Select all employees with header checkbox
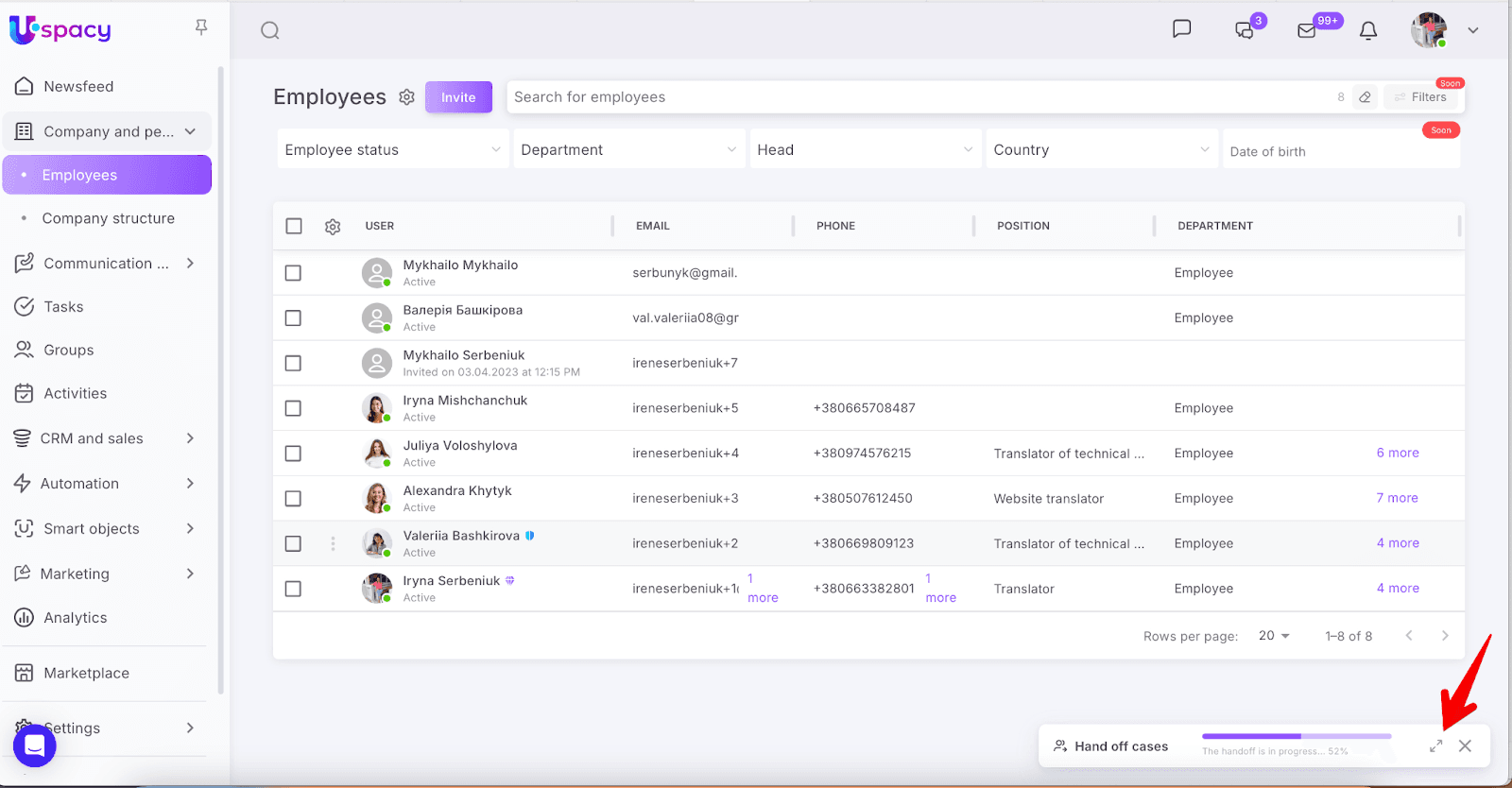 click(x=294, y=227)
